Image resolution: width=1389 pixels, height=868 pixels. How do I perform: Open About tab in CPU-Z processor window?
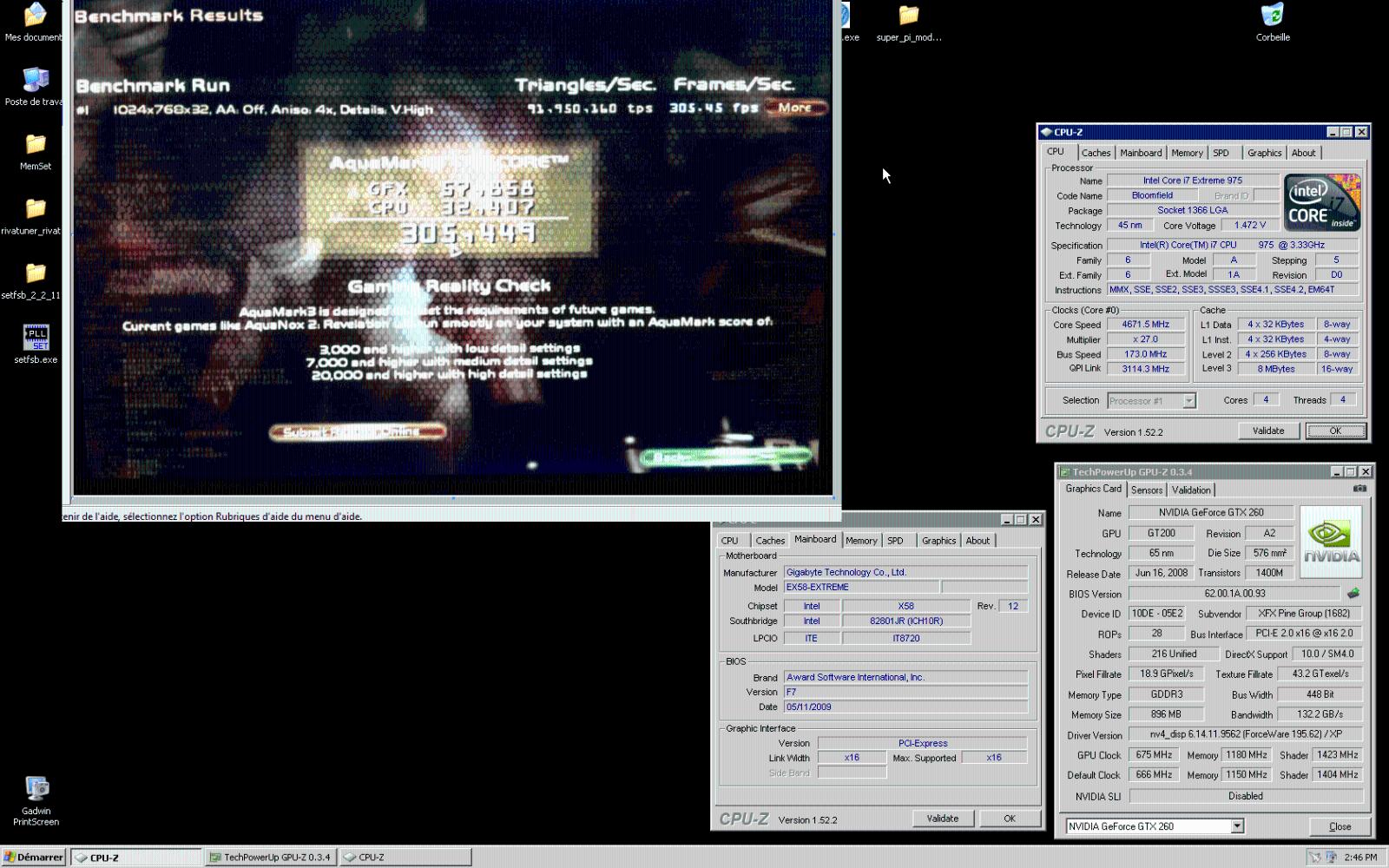1303,153
